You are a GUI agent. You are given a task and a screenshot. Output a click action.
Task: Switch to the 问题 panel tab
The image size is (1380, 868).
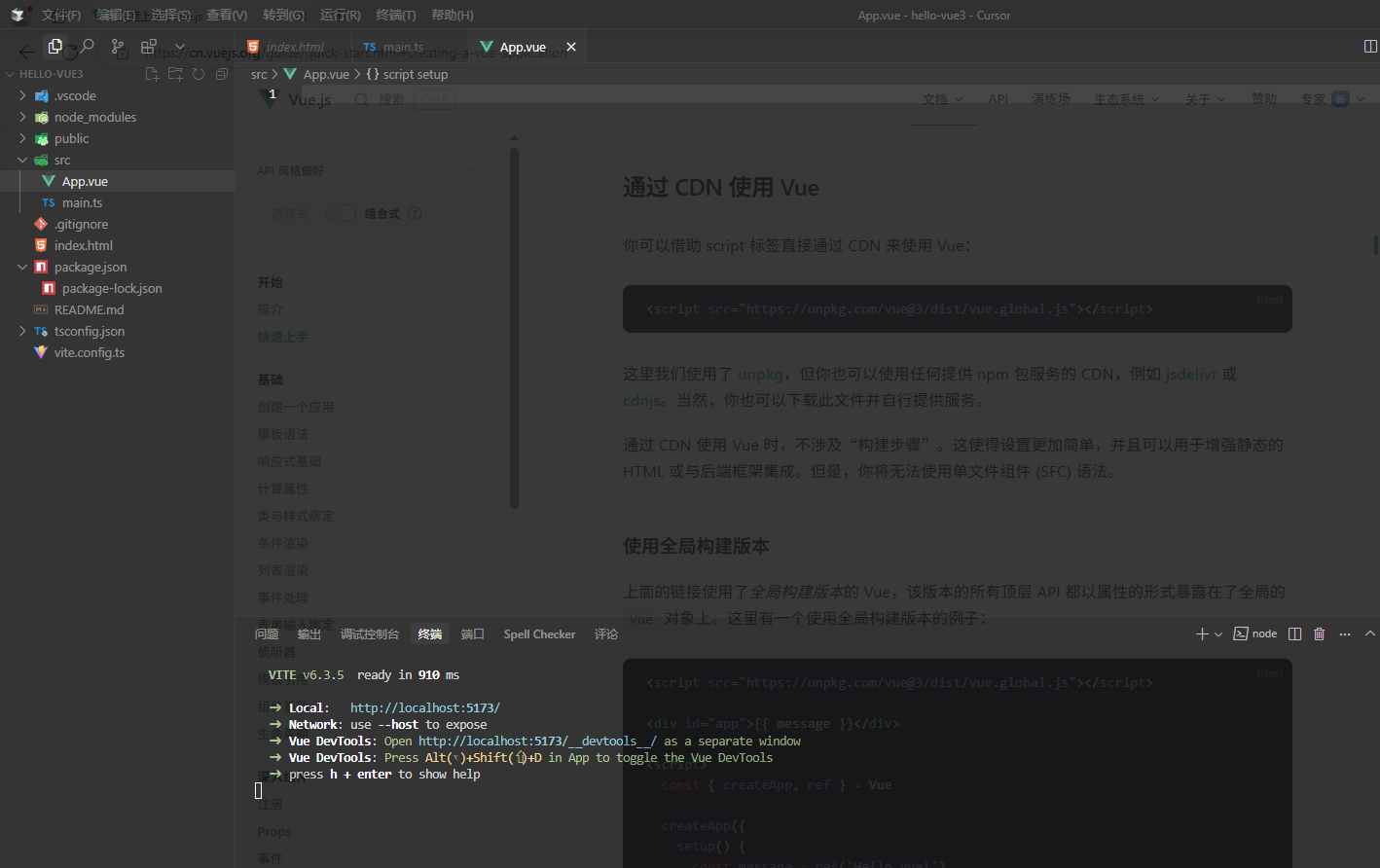pos(267,634)
